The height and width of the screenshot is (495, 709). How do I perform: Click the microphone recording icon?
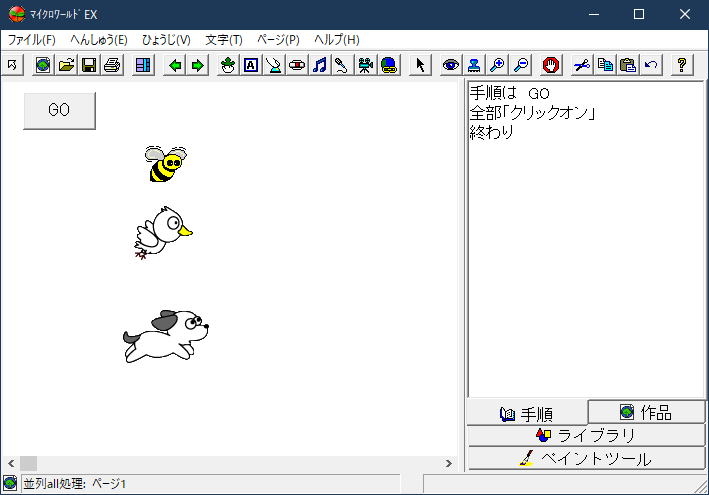click(342, 65)
